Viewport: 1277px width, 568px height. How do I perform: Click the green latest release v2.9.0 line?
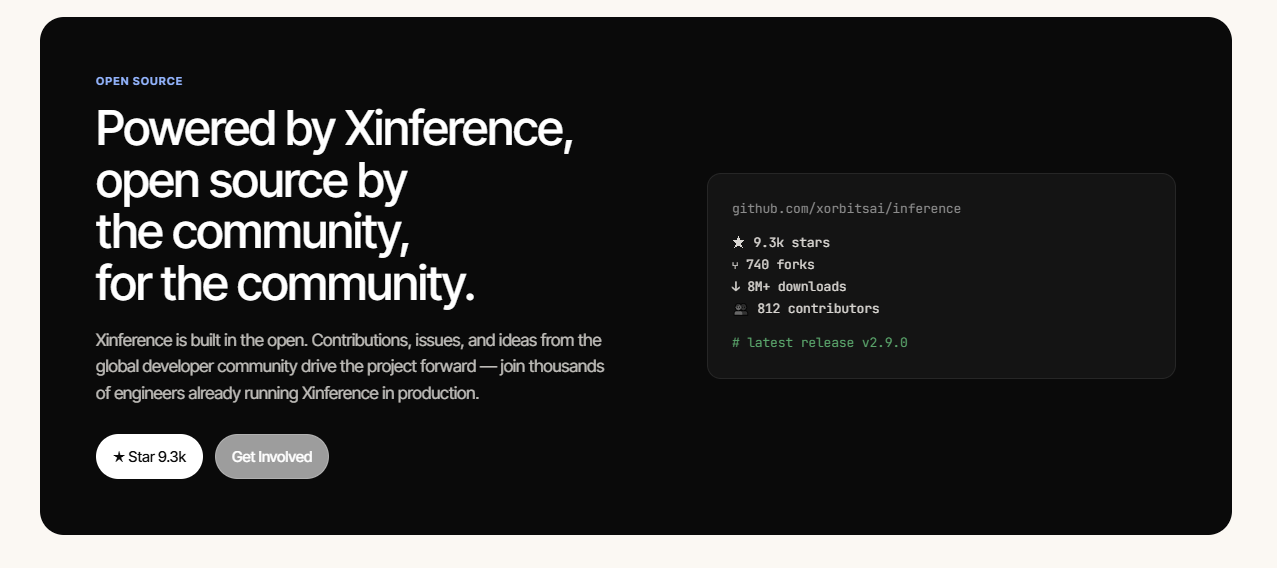(x=820, y=343)
